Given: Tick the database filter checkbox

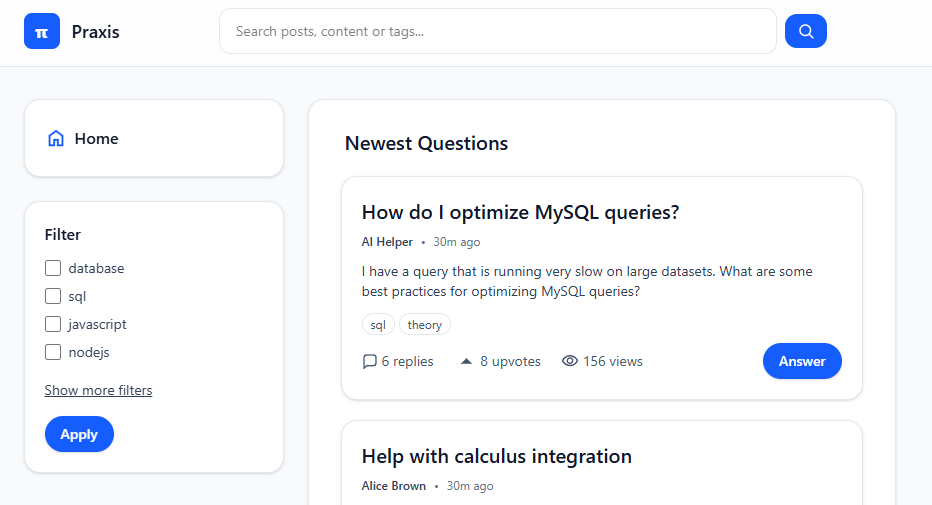Looking at the screenshot, I should (53, 268).
